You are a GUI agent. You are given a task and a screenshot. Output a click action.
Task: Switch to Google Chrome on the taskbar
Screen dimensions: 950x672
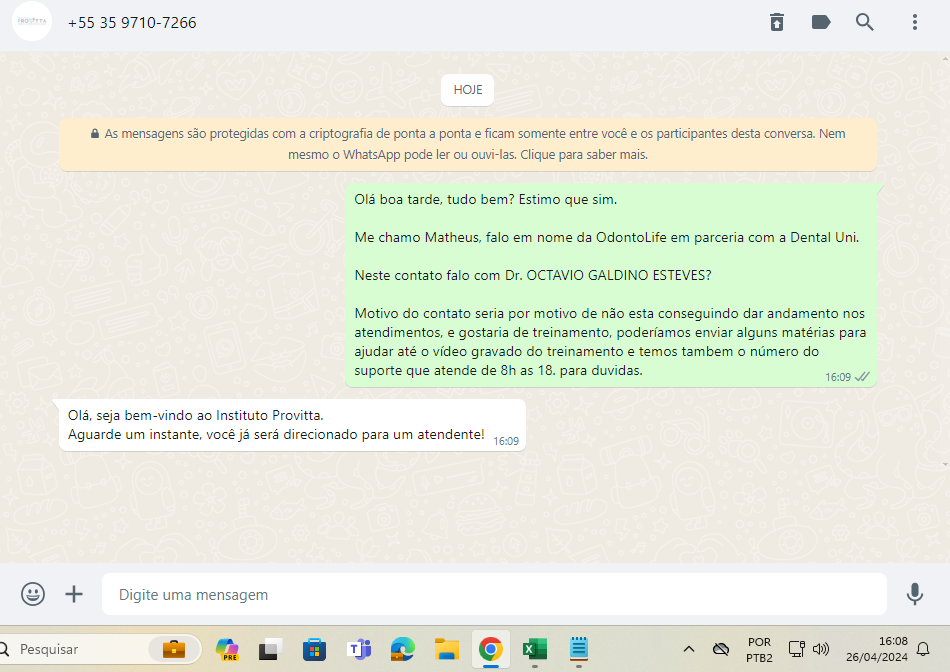click(491, 650)
